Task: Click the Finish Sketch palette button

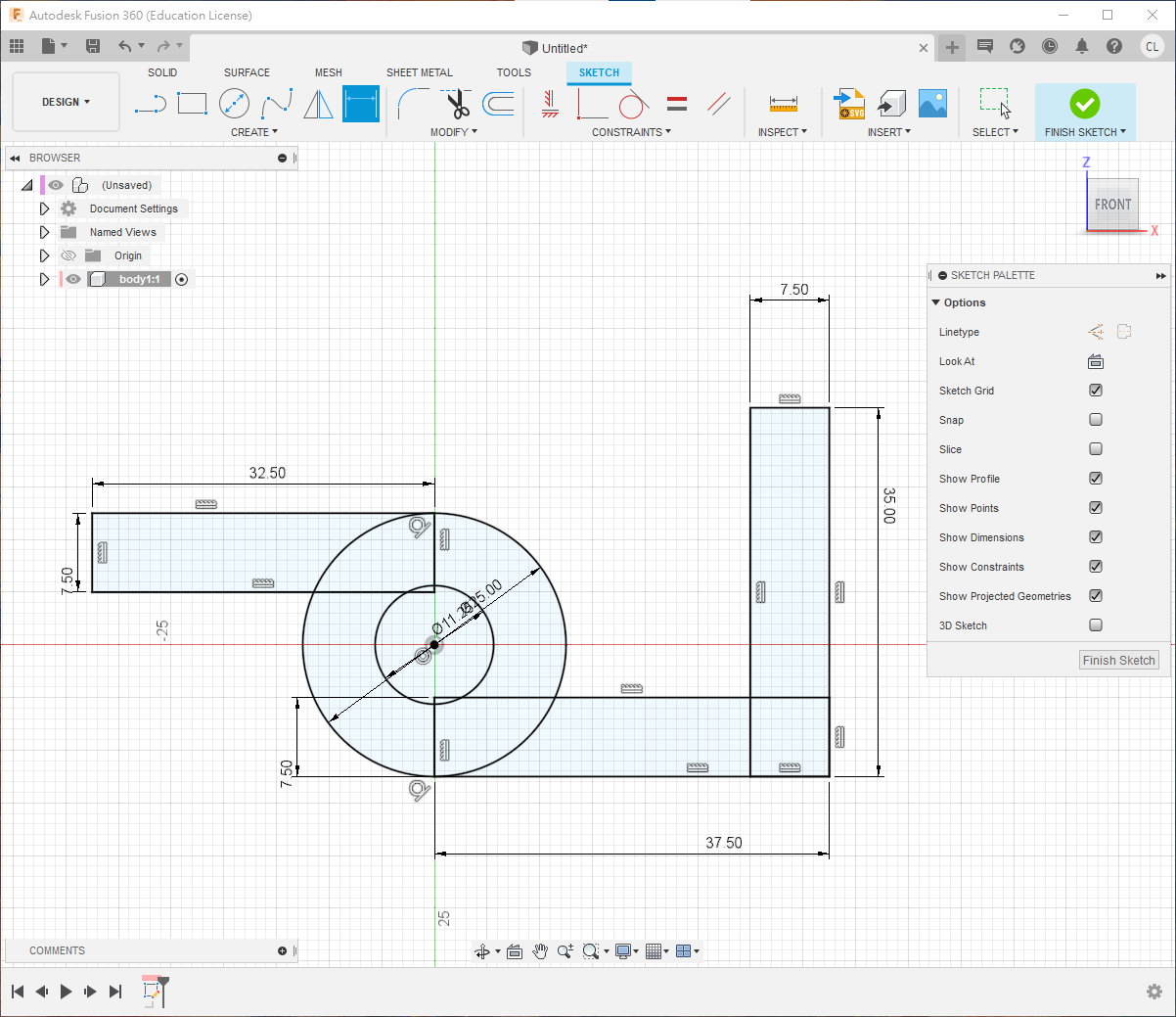Action: point(1118,661)
